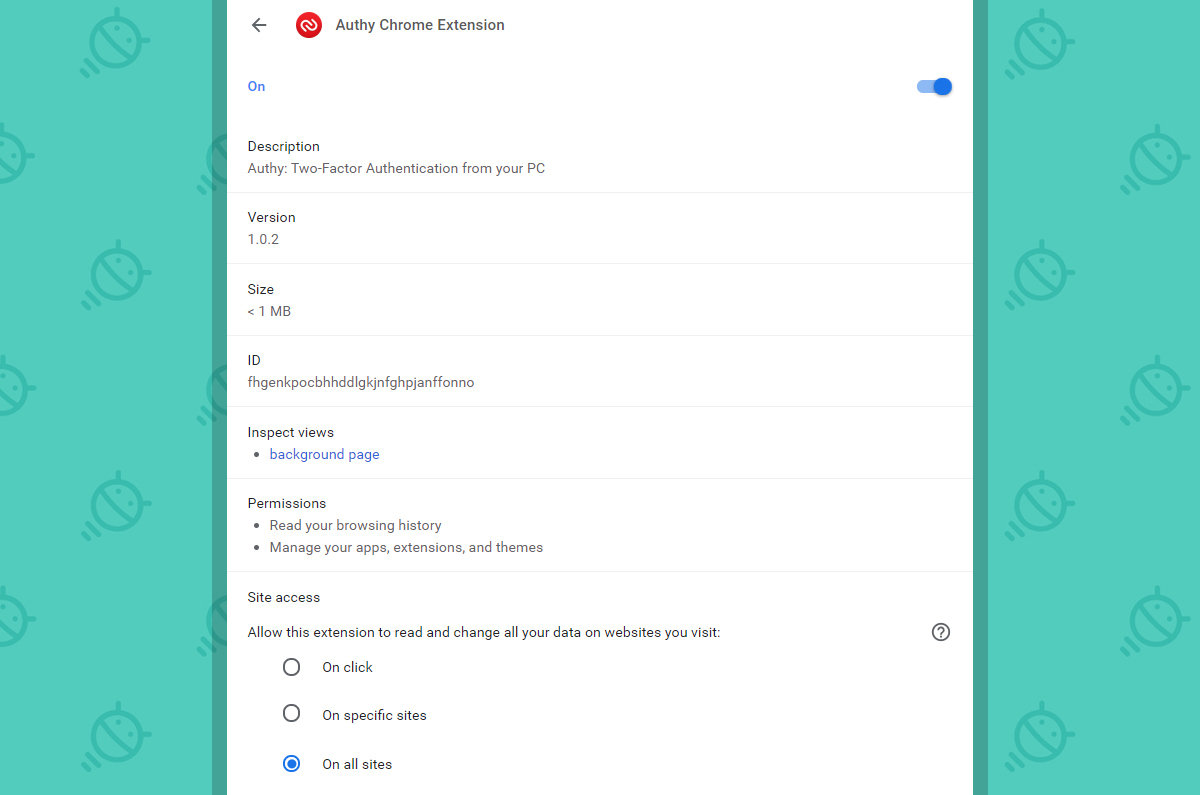Click the Inspect views heading

click(291, 432)
